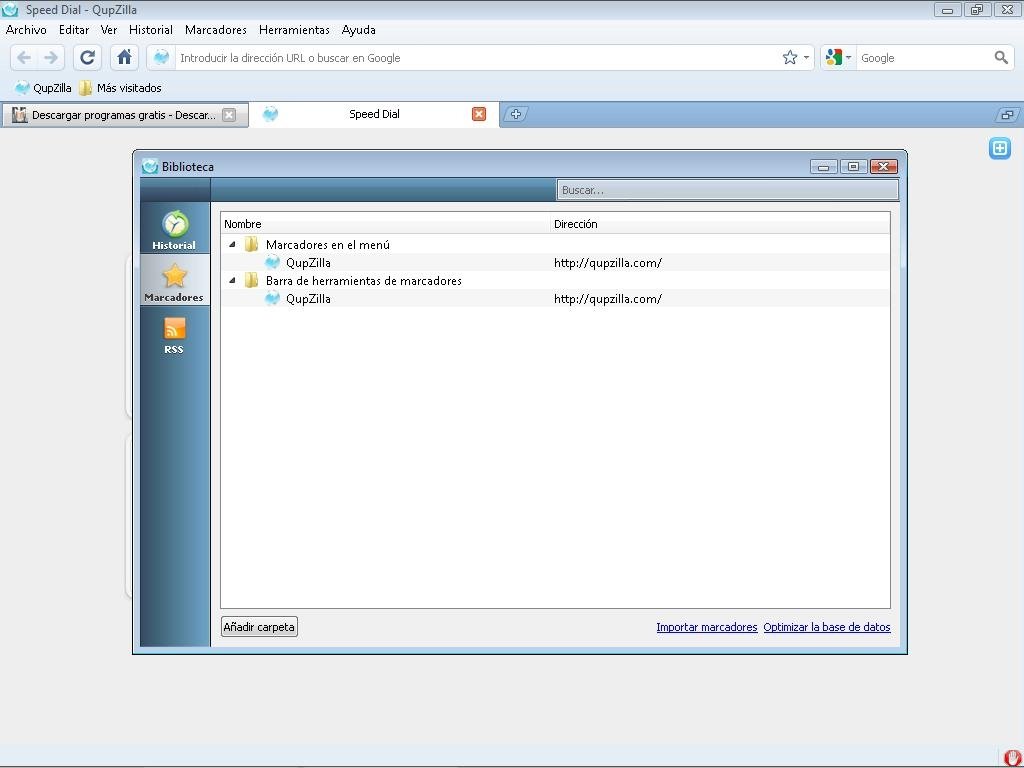Open the Herramientas menu

pyautogui.click(x=294, y=30)
